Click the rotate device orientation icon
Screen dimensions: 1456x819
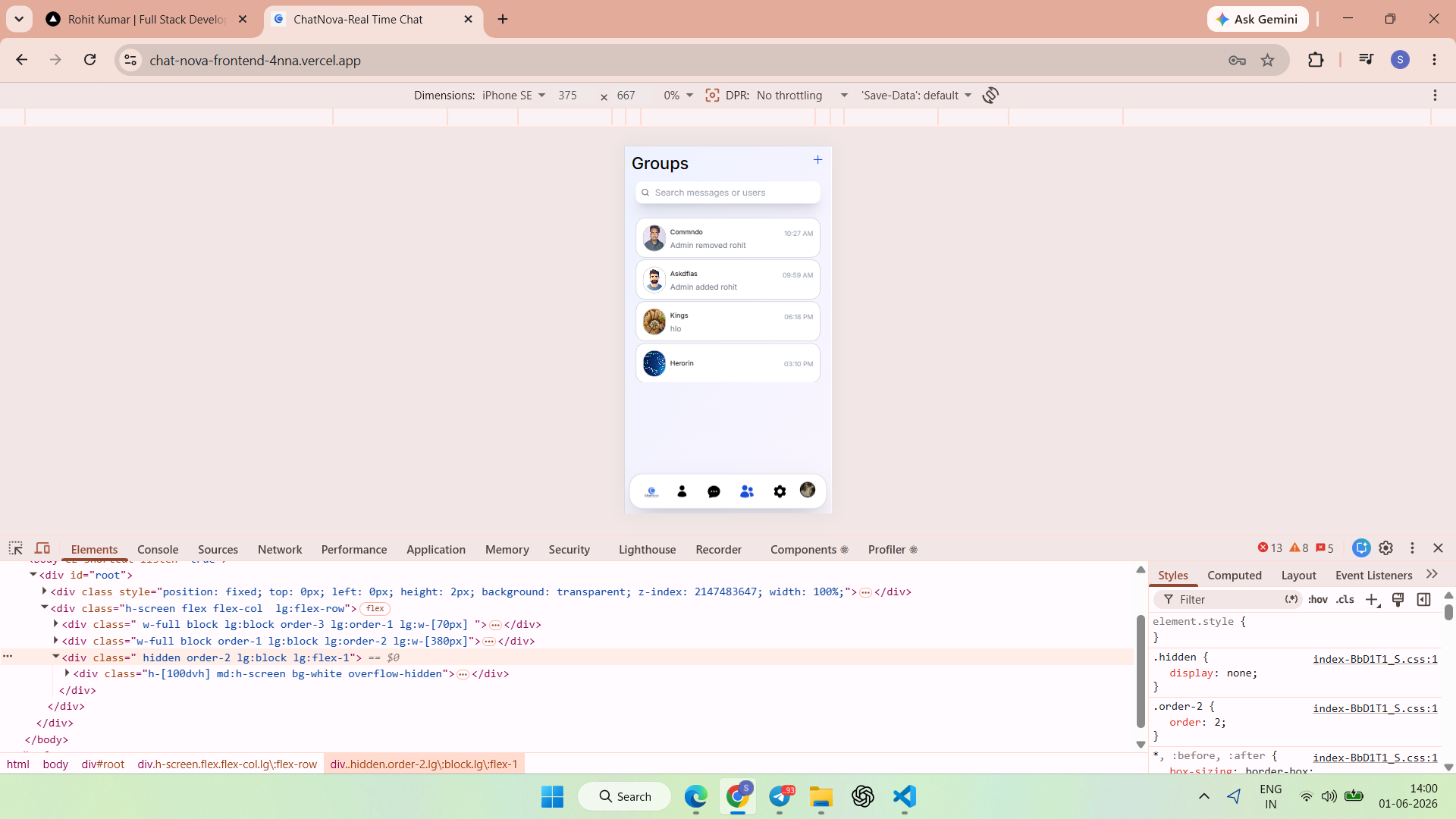click(990, 95)
